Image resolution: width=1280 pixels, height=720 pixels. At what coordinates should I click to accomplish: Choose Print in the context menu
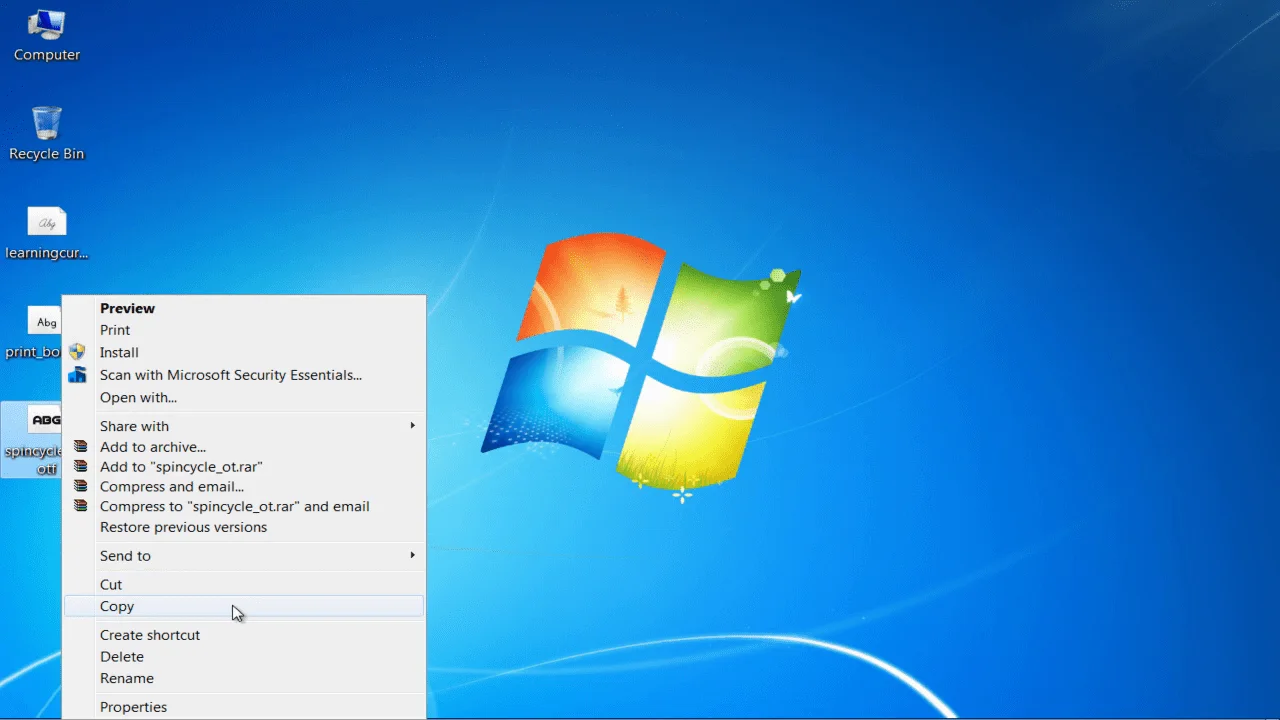click(x=244, y=330)
